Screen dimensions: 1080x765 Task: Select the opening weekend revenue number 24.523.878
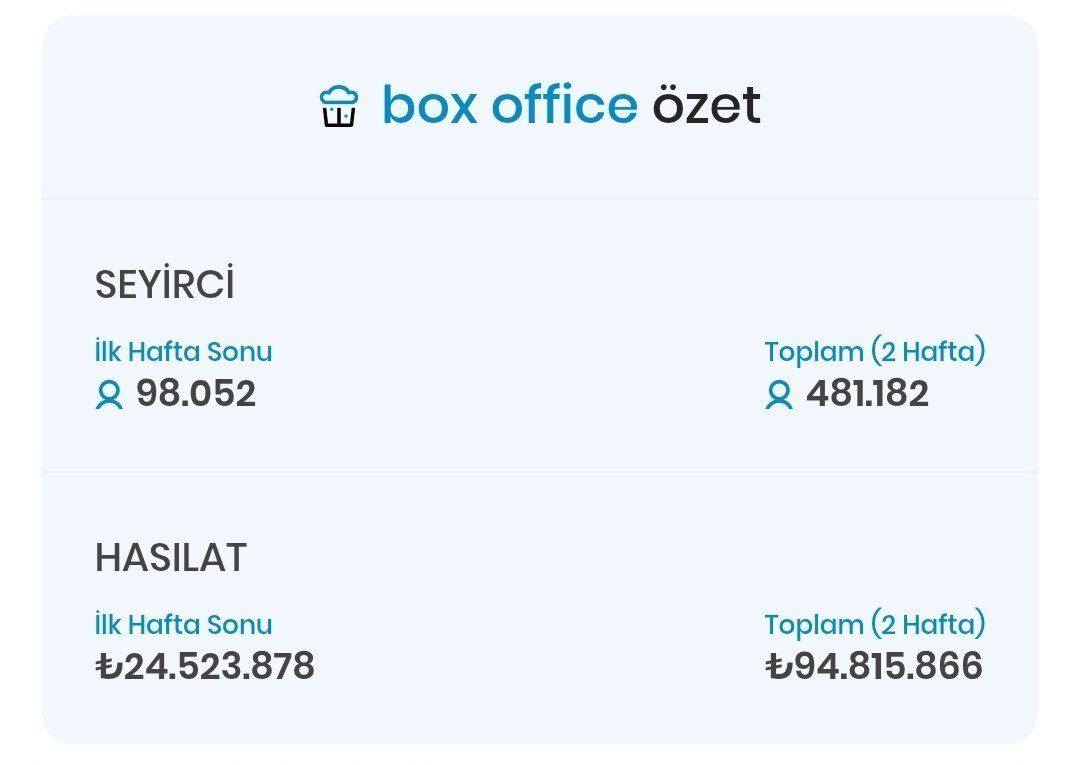(218, 666)
